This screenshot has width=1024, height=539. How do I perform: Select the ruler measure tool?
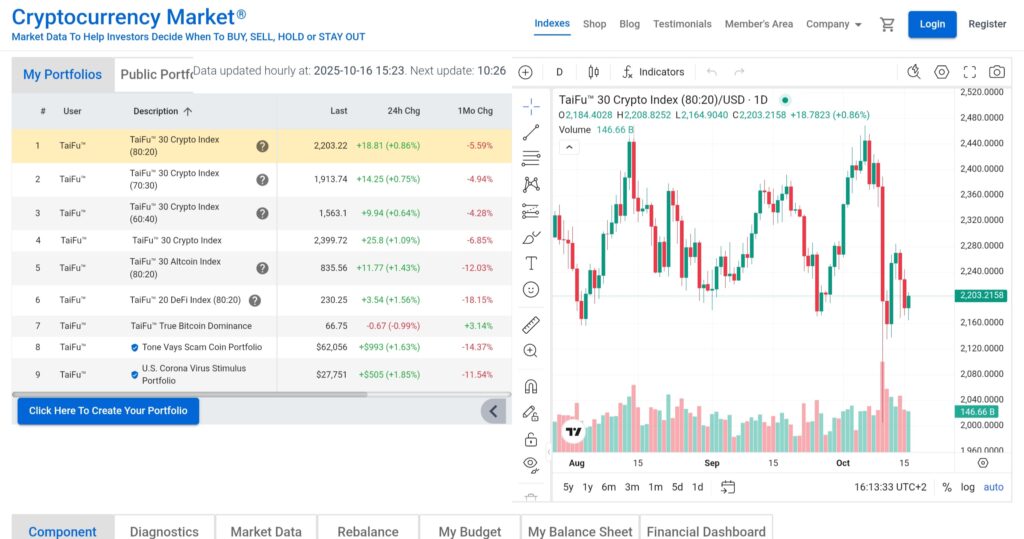click(x=531, y=325)
